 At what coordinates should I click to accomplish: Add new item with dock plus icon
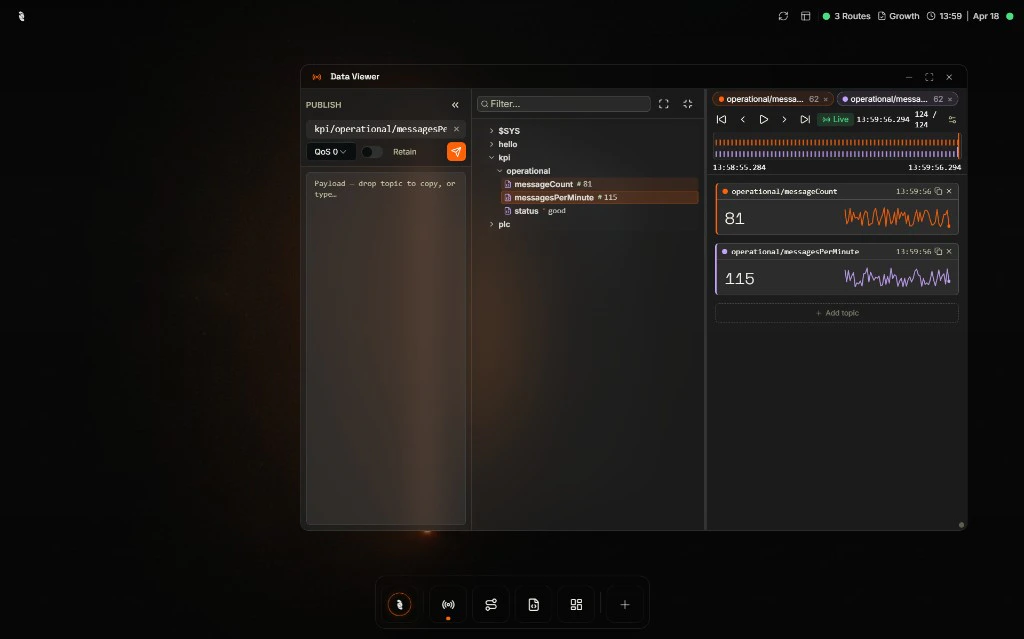coord(624,604)
